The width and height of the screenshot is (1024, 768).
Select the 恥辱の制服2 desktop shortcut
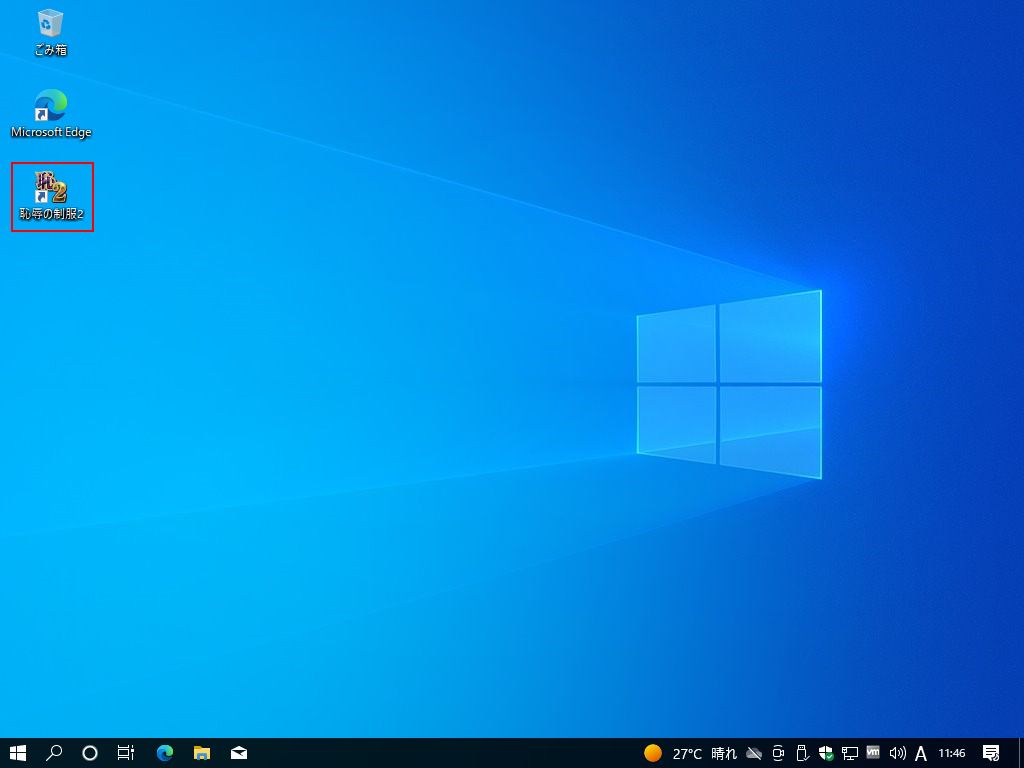52,196
